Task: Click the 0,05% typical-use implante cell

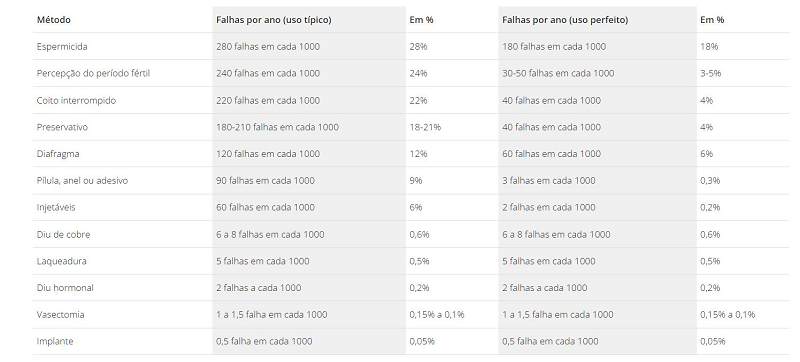Action: click(x=422, y=341)
